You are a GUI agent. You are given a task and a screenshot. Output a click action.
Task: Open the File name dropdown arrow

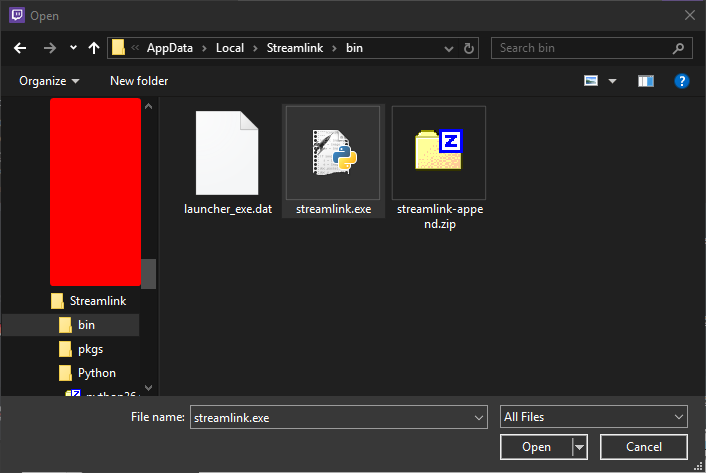[479, 418]
